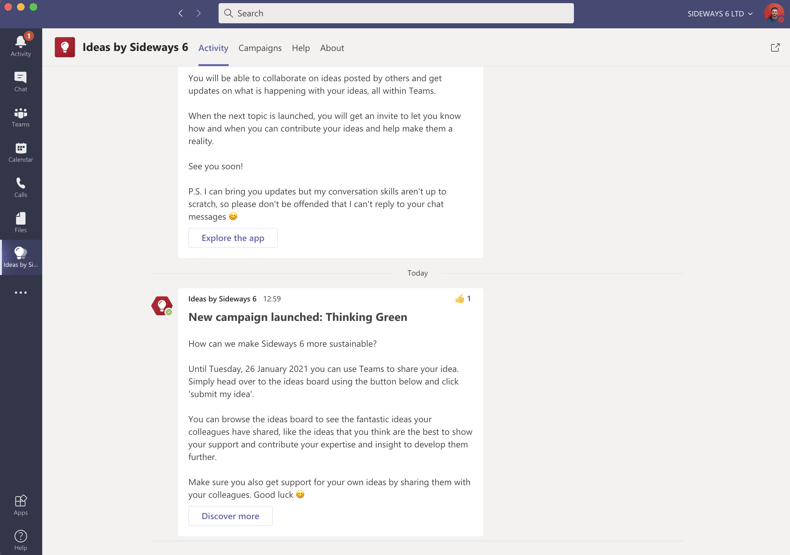Open Teams in the left sidebar
The height and width of the screenshot is (555, 790).
pos(21,117)
